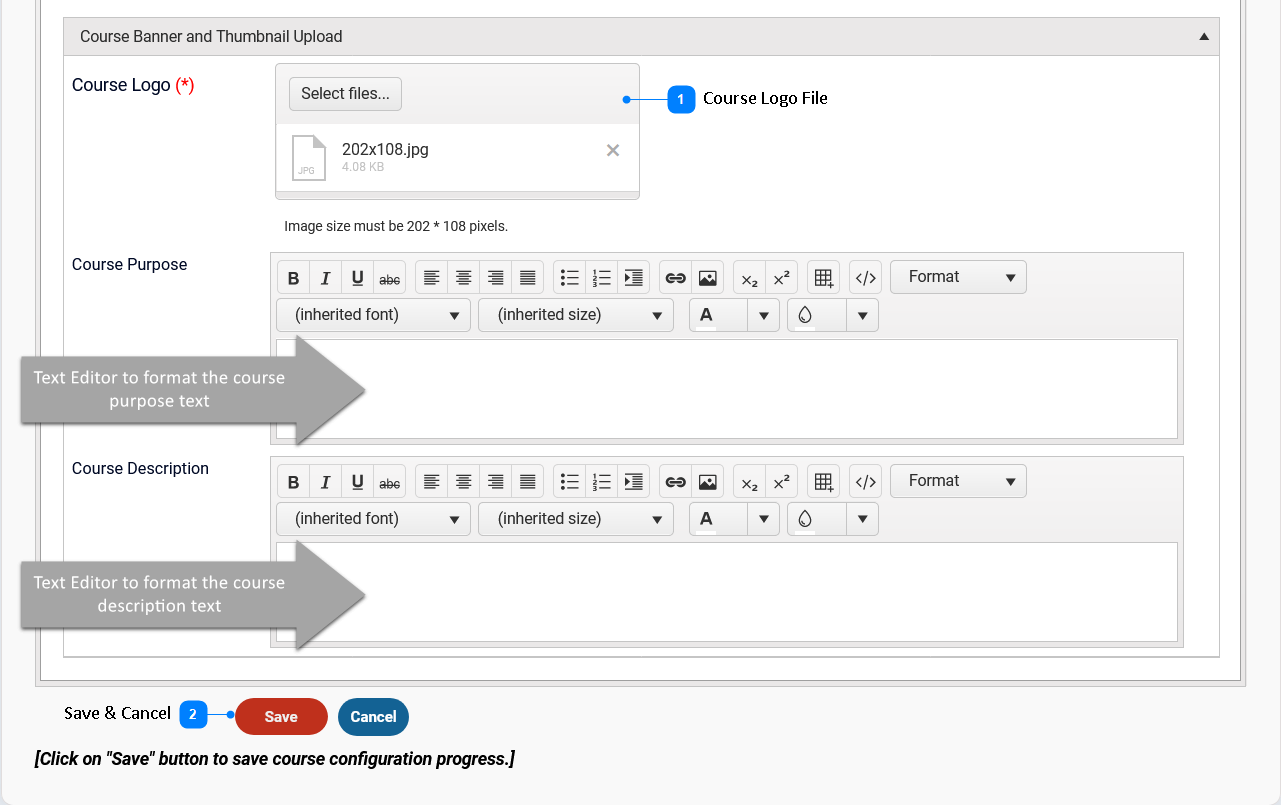Open Format dropdown in Course Purpose editor

[x=957, y=277]
